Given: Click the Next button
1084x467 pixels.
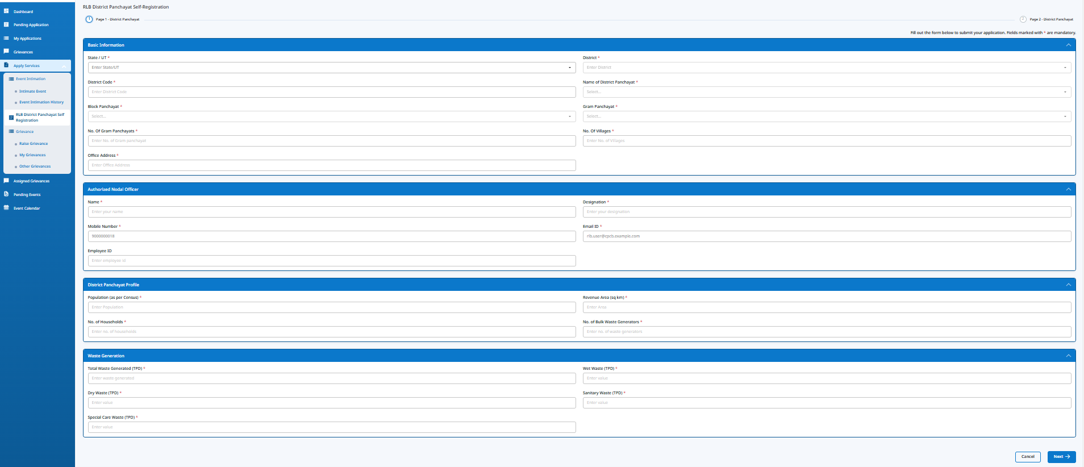Looking at the screenshot, I should [1061, 457].
